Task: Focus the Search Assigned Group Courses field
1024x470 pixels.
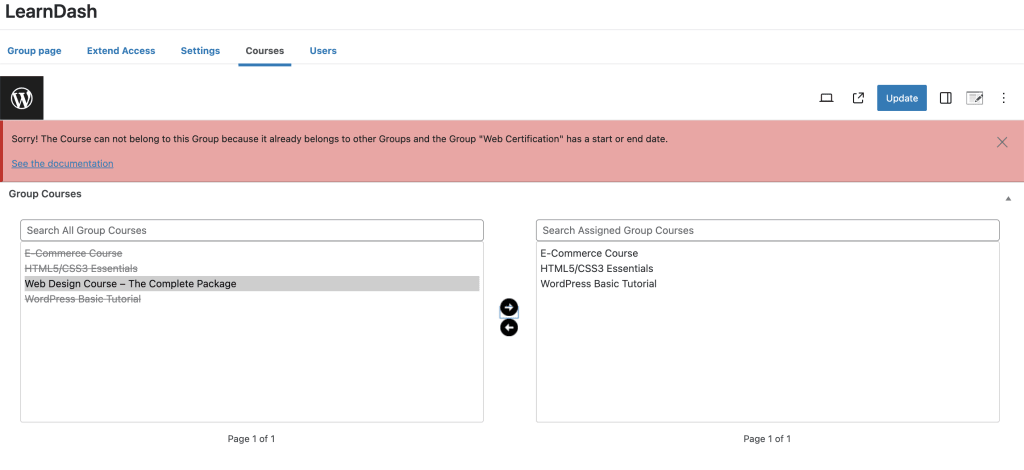Action: (x=767, y=230)
